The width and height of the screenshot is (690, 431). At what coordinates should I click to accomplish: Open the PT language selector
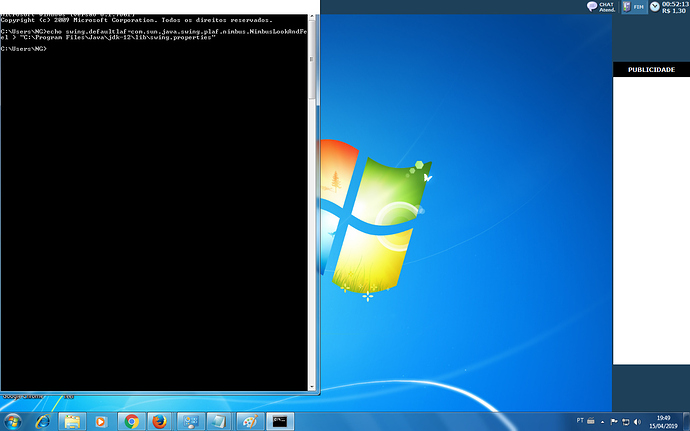(580, 420)
